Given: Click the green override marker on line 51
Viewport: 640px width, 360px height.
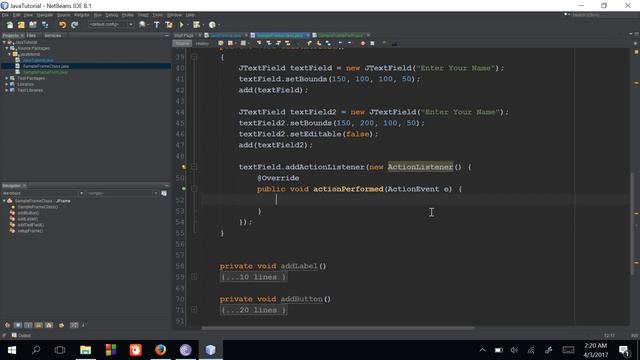Looking at the screenshot, I should coord(184,189).
